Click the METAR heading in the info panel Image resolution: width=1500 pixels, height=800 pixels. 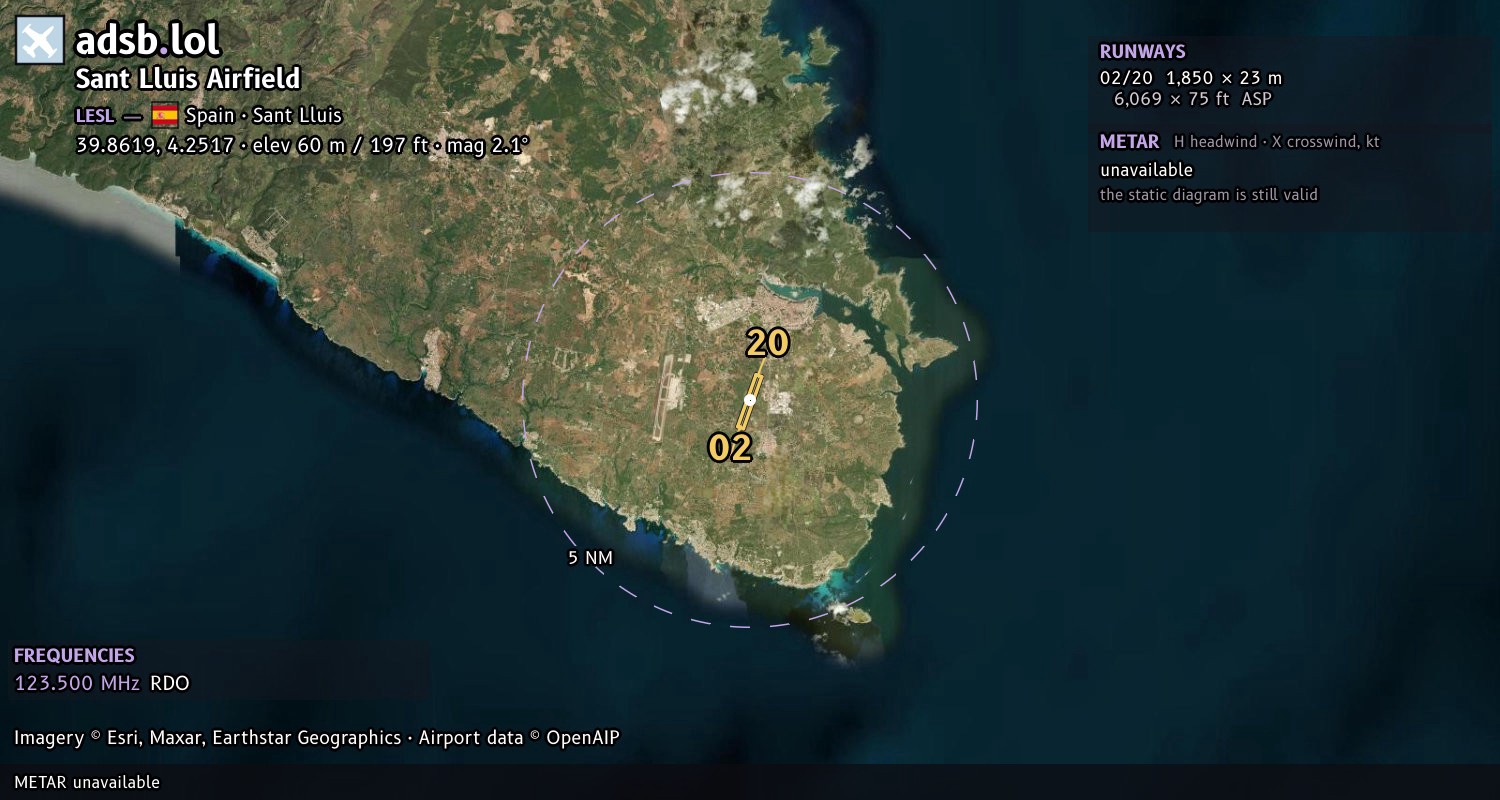[x=1129, y=142]
